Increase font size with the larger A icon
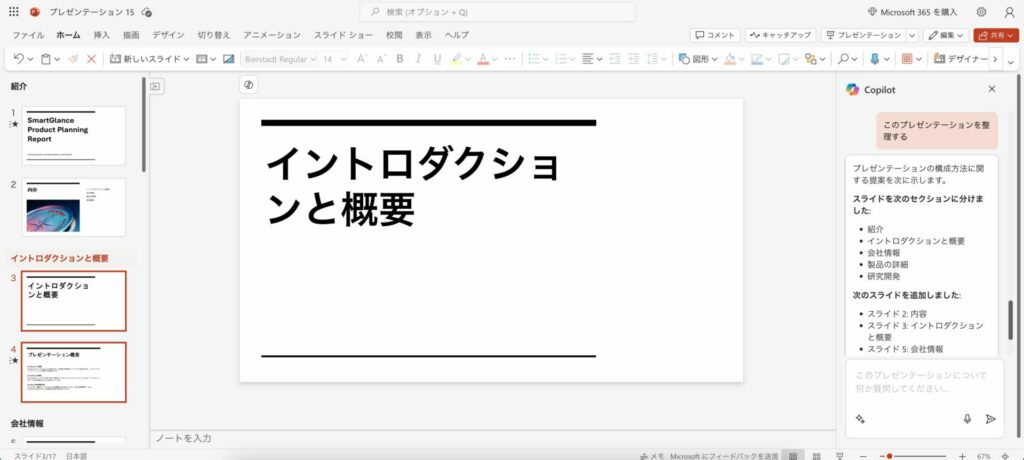 click(x=361, y=59)
